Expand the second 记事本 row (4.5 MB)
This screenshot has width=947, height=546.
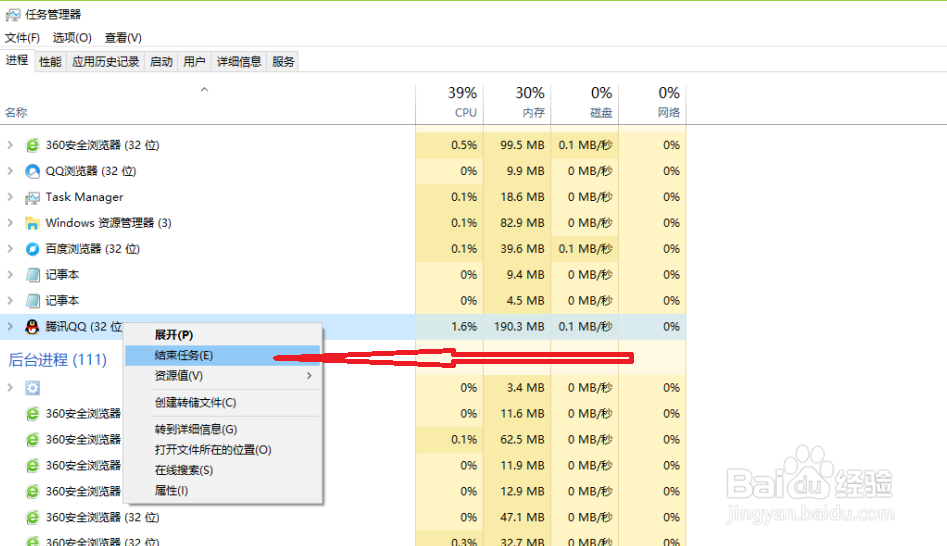(x=10, y=301)
